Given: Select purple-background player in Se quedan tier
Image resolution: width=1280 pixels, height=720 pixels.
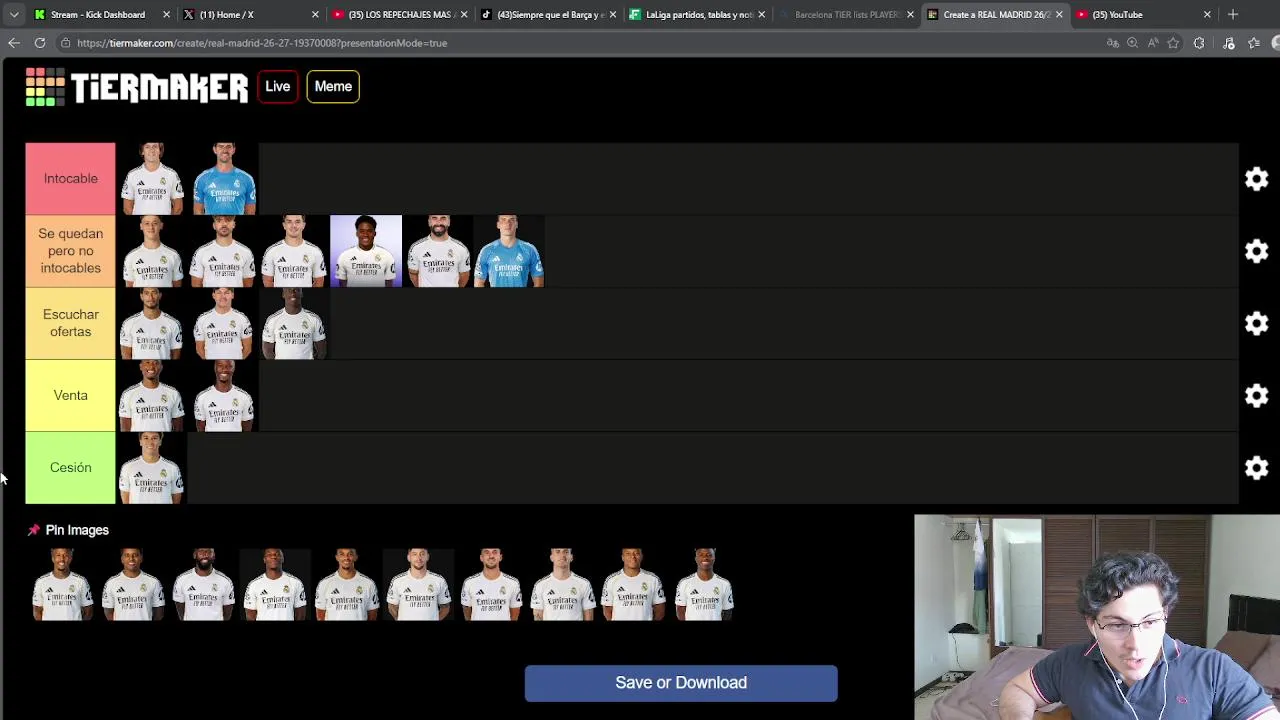Looking at the screenshot, I should tap(366, 251).
